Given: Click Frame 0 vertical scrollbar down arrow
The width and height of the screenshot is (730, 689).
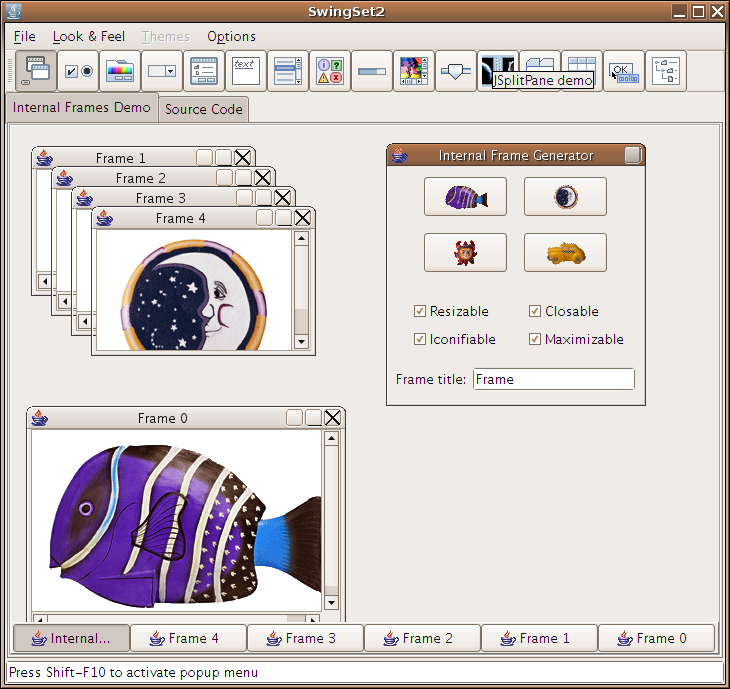Looking at the screenshot, I should tap(331, 602).
